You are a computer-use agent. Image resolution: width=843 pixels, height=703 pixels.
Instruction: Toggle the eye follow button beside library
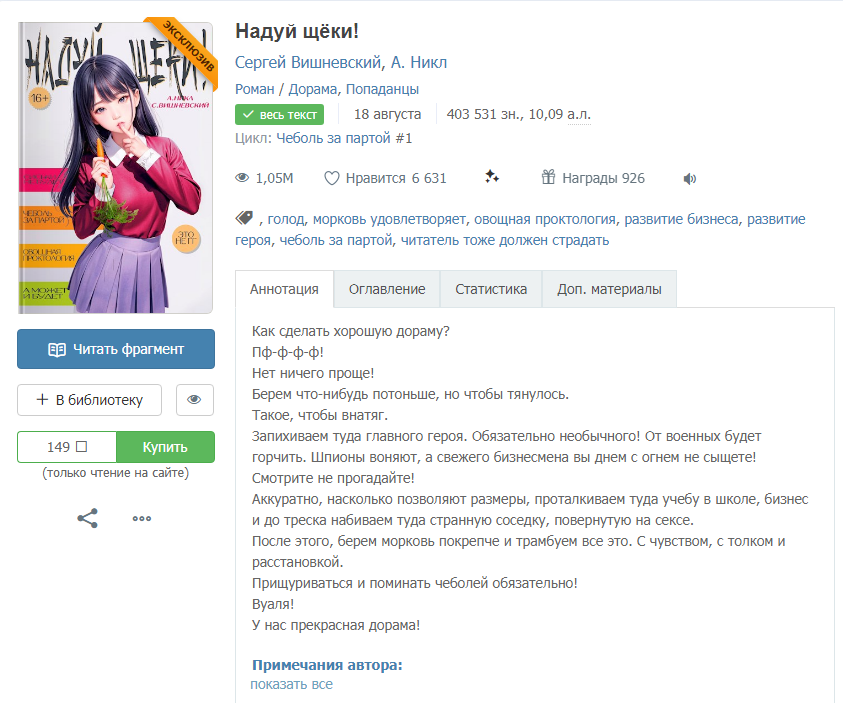coord(195,400)
